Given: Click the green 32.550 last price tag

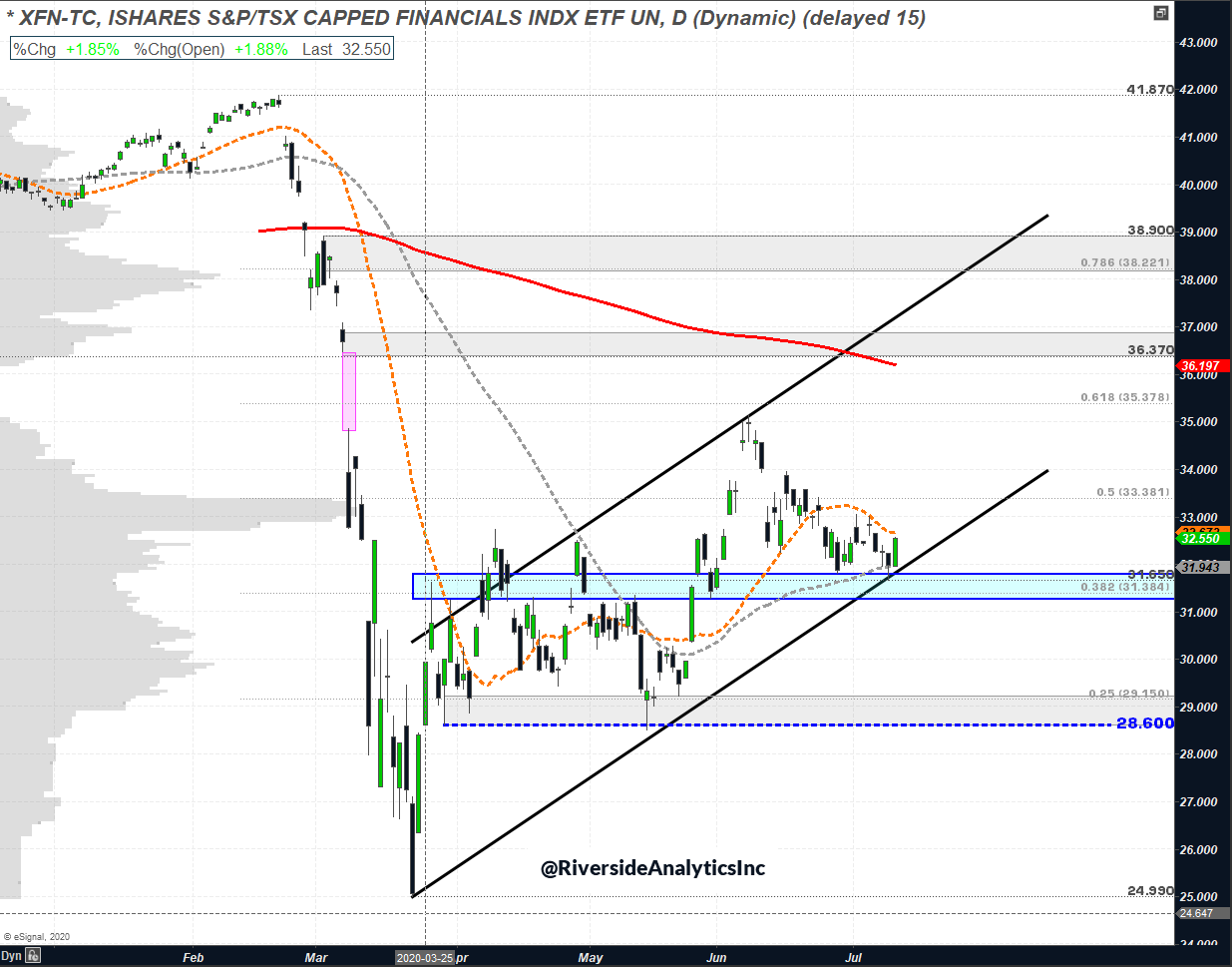Looking at the screenshot, I should click(x=1201, y=539).
